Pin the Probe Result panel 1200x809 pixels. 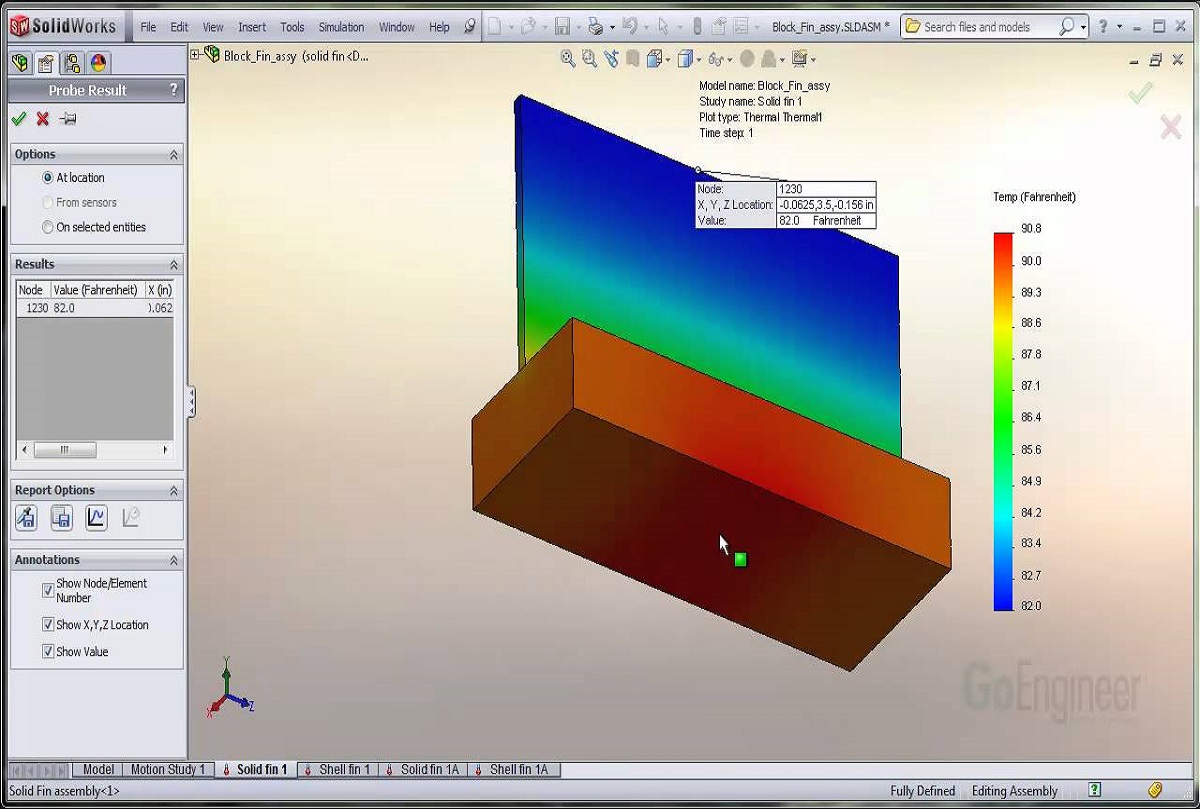coord(67,119)
